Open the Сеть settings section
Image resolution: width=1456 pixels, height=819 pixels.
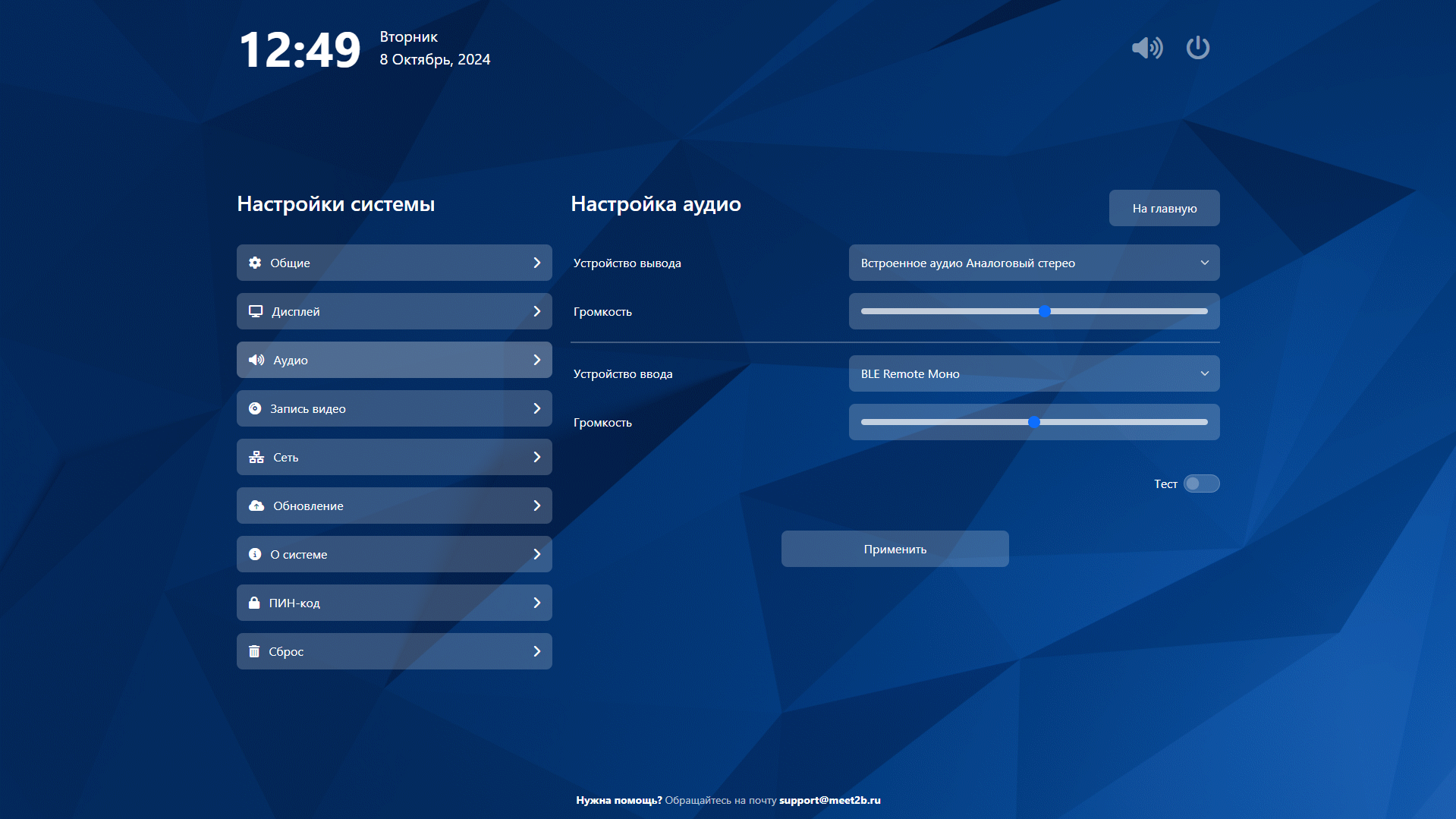394,457
